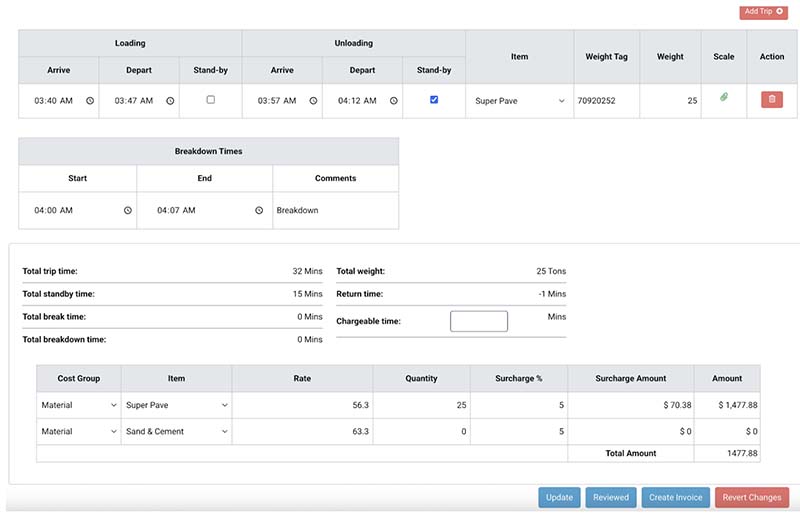Click the Total standby time value 15 Mins
This screenshot has height=514, width=800.
point(307,293)
